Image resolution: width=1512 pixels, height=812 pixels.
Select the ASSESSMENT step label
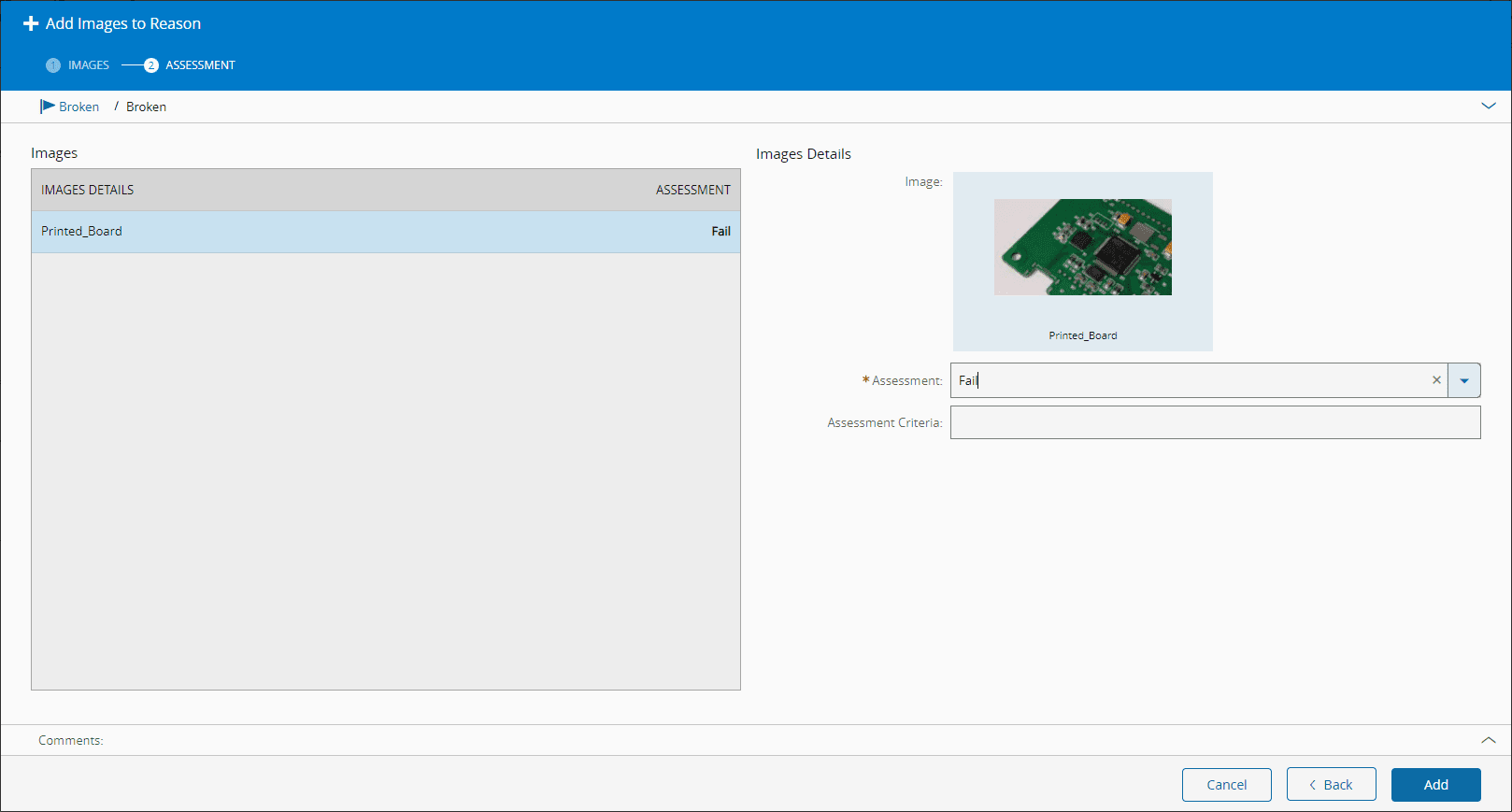[x=200, y=65]
